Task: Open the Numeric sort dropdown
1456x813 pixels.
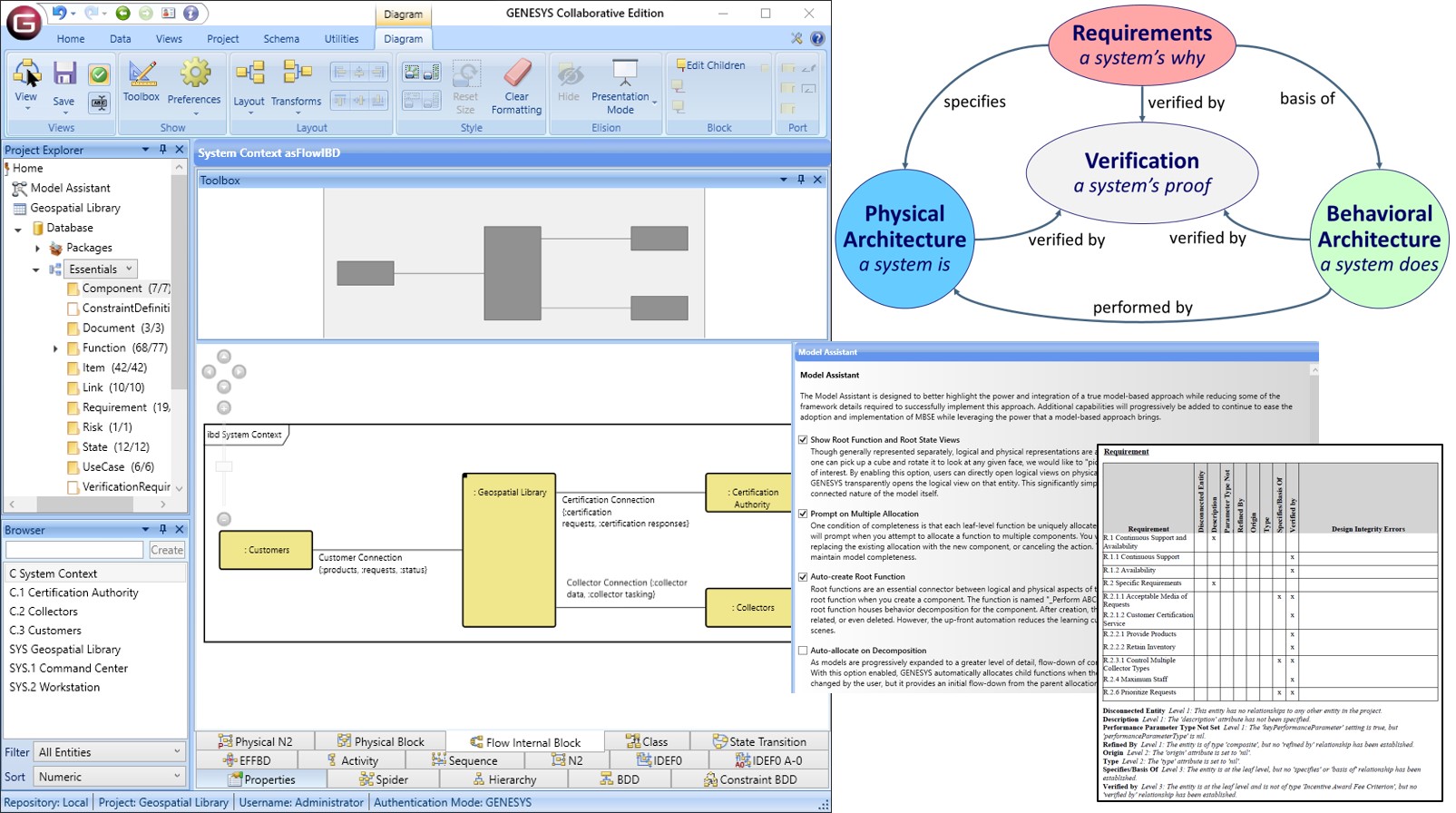Action: [109, 777]
